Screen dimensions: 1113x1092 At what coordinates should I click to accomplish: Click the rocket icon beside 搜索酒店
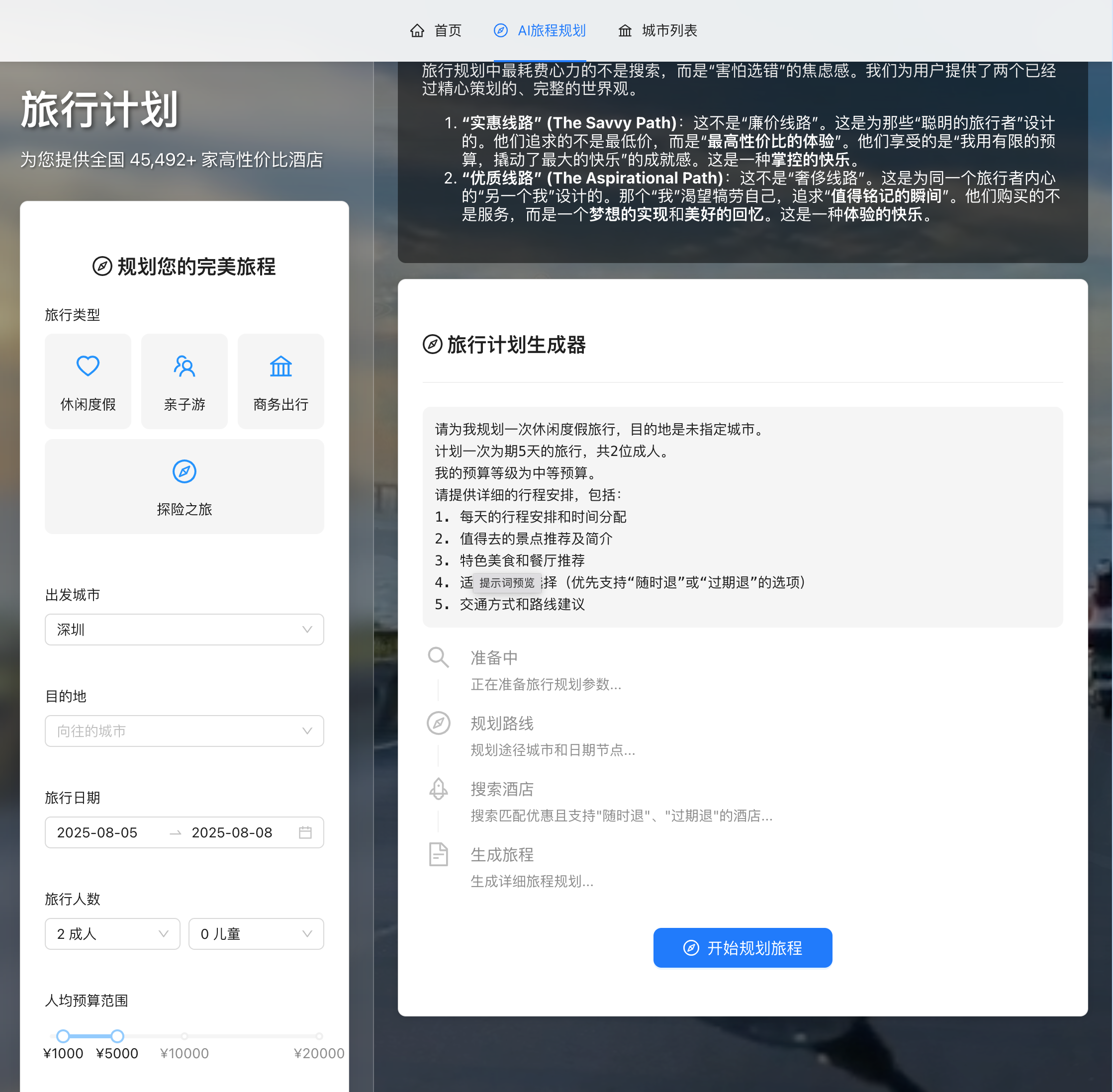pos(438,789)
